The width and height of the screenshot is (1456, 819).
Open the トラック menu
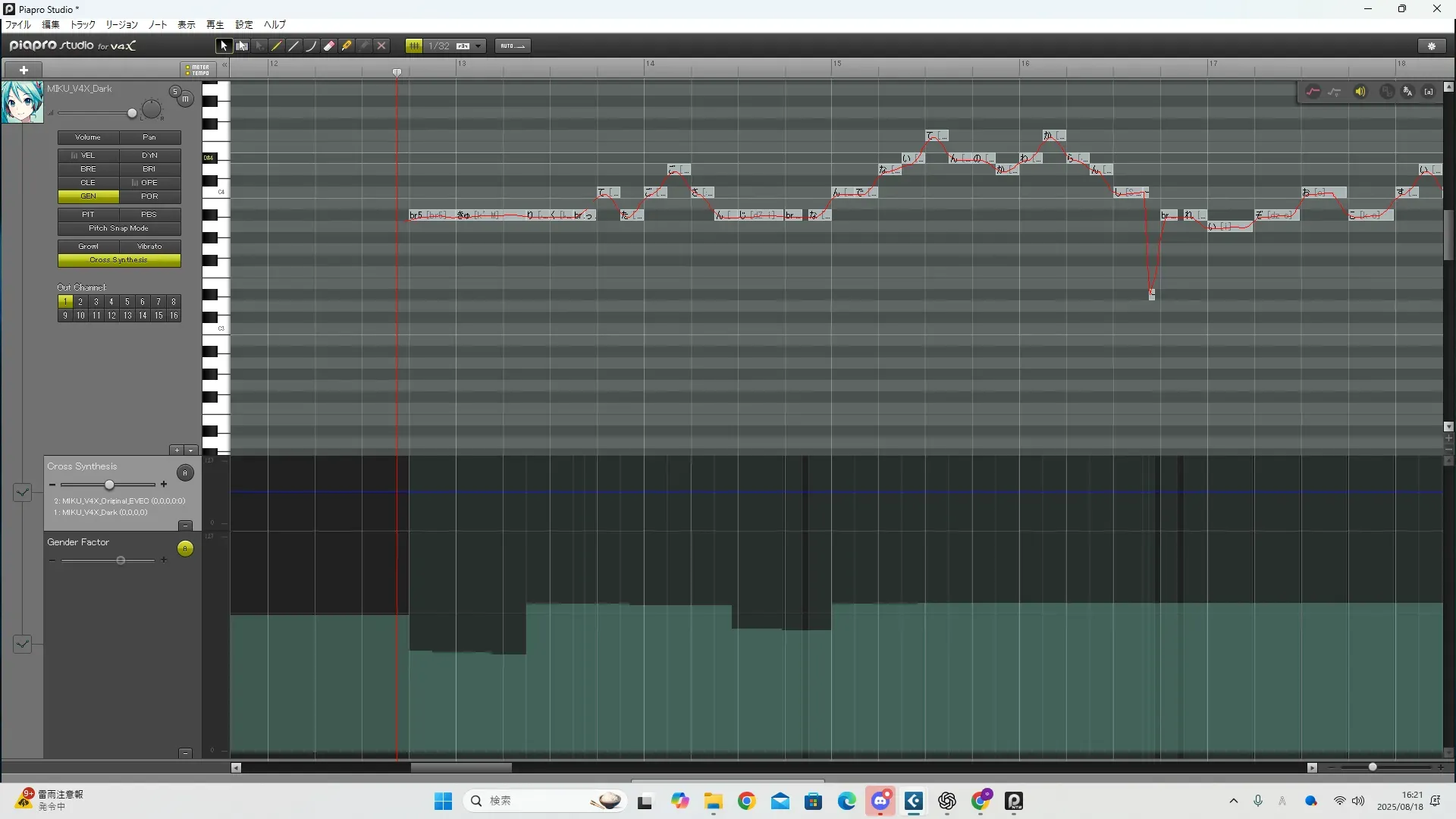(x=83, y=25)
